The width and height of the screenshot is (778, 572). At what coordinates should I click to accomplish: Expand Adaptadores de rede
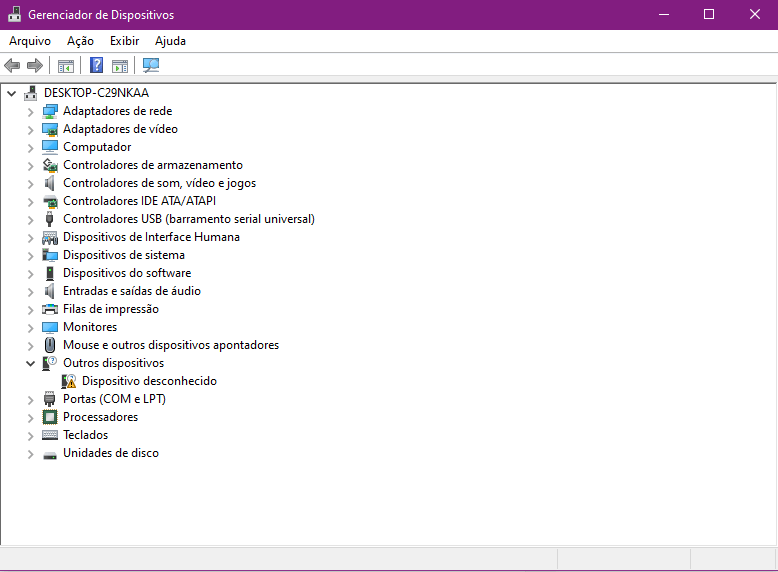(x=31, y=112)
